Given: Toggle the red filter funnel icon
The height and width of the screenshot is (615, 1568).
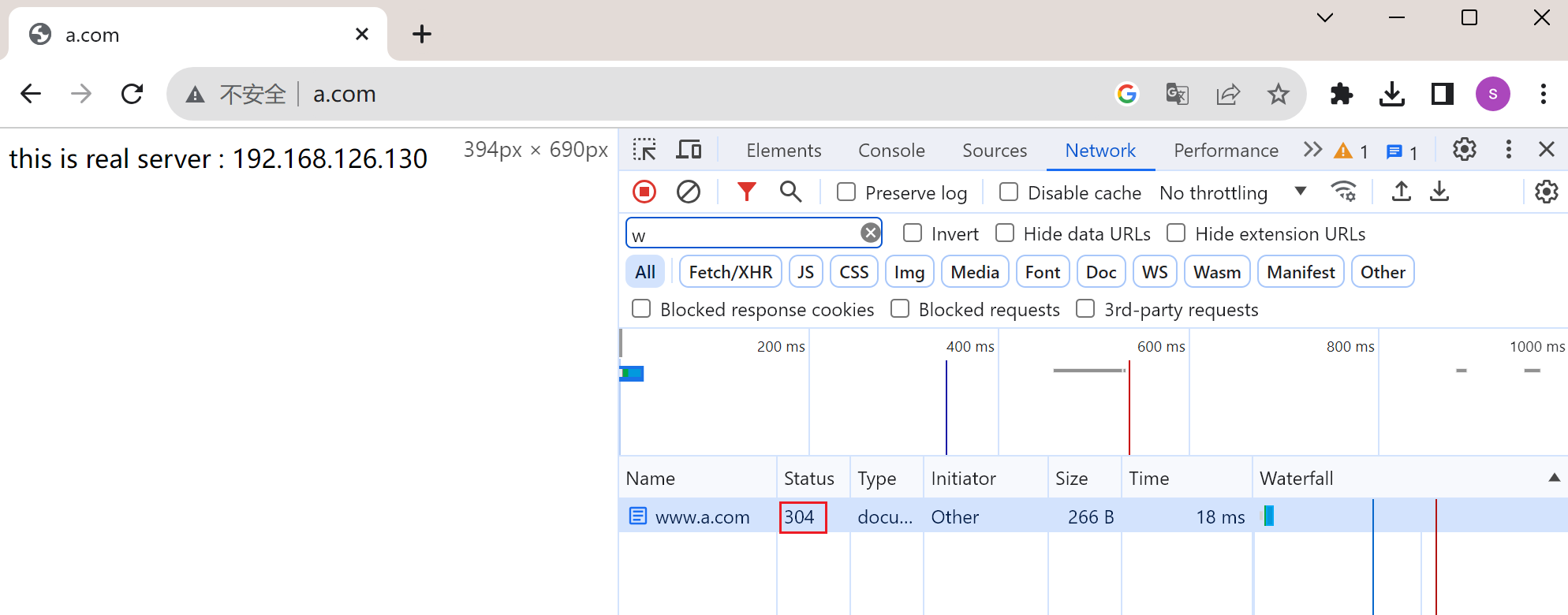Looking at the screenshot, I should (x=746, y=192).
